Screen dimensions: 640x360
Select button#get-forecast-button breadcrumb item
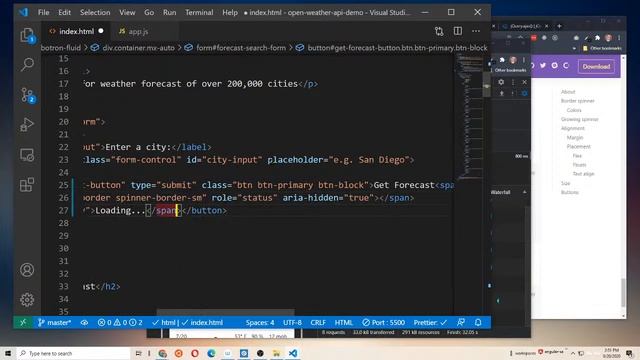coord(397,48)
